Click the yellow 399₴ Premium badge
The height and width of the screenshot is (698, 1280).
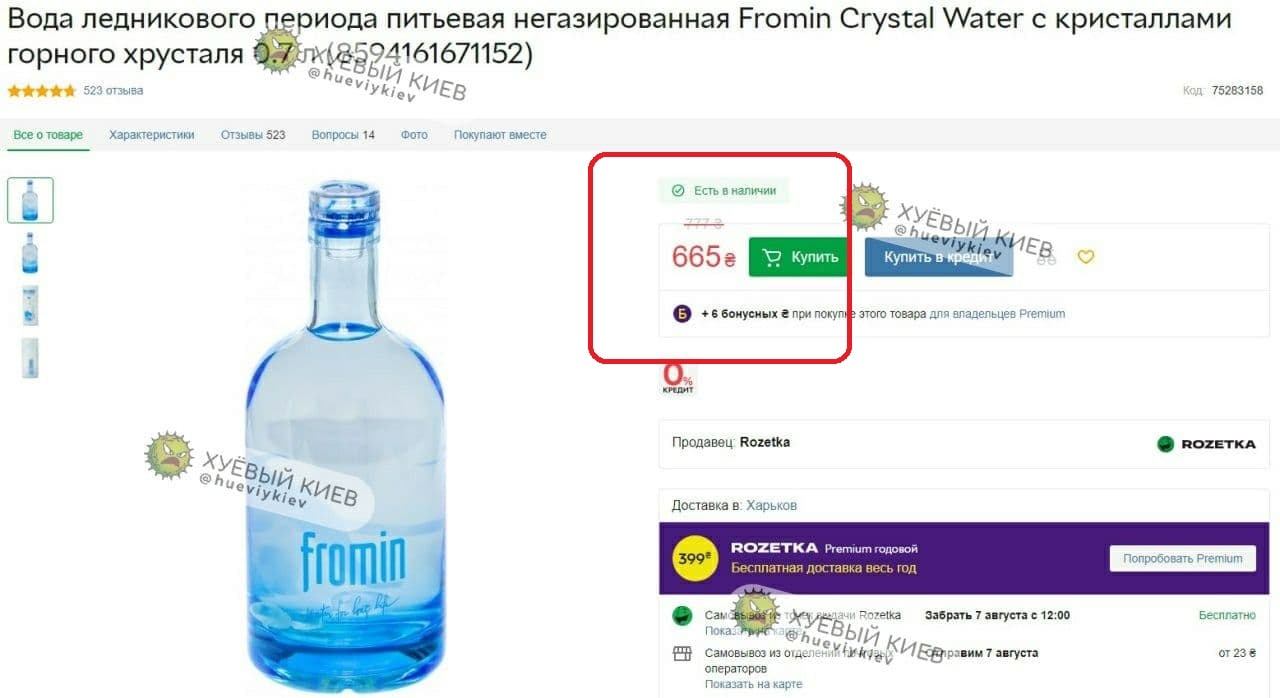[694, 559]
